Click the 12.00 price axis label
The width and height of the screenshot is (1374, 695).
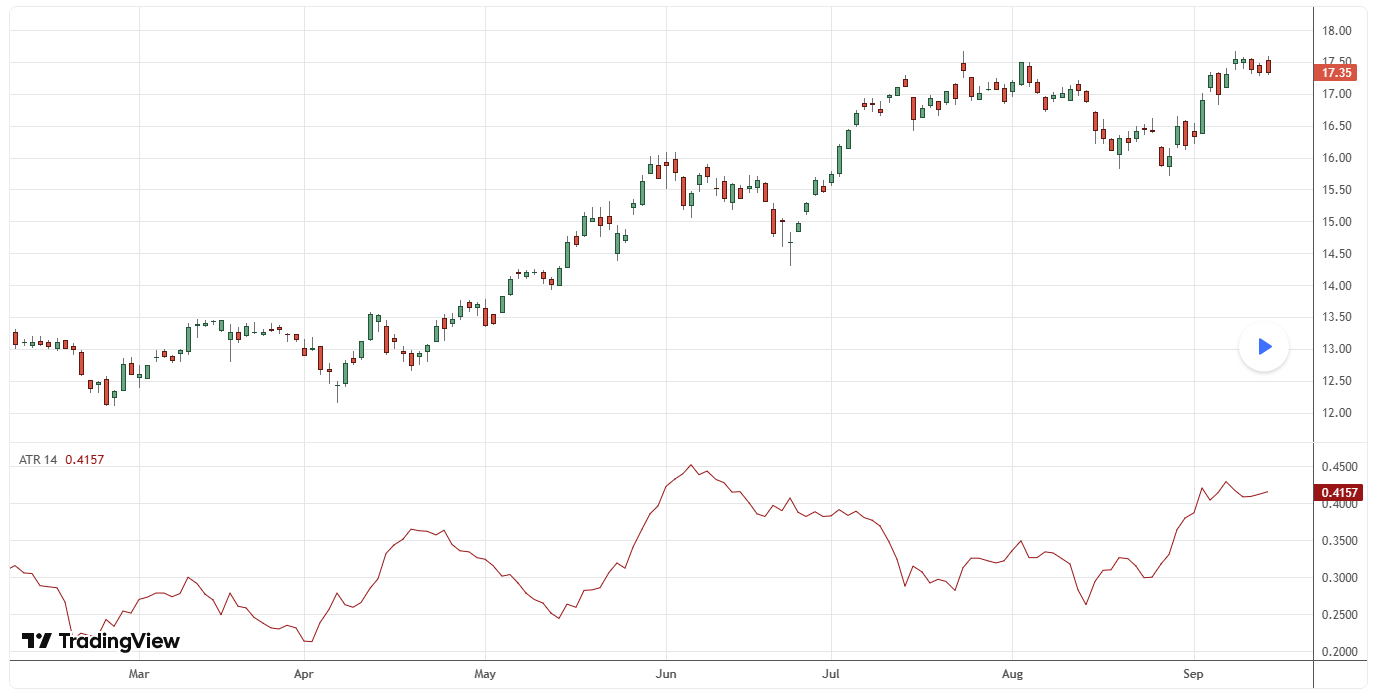[x=1337, y=413]
